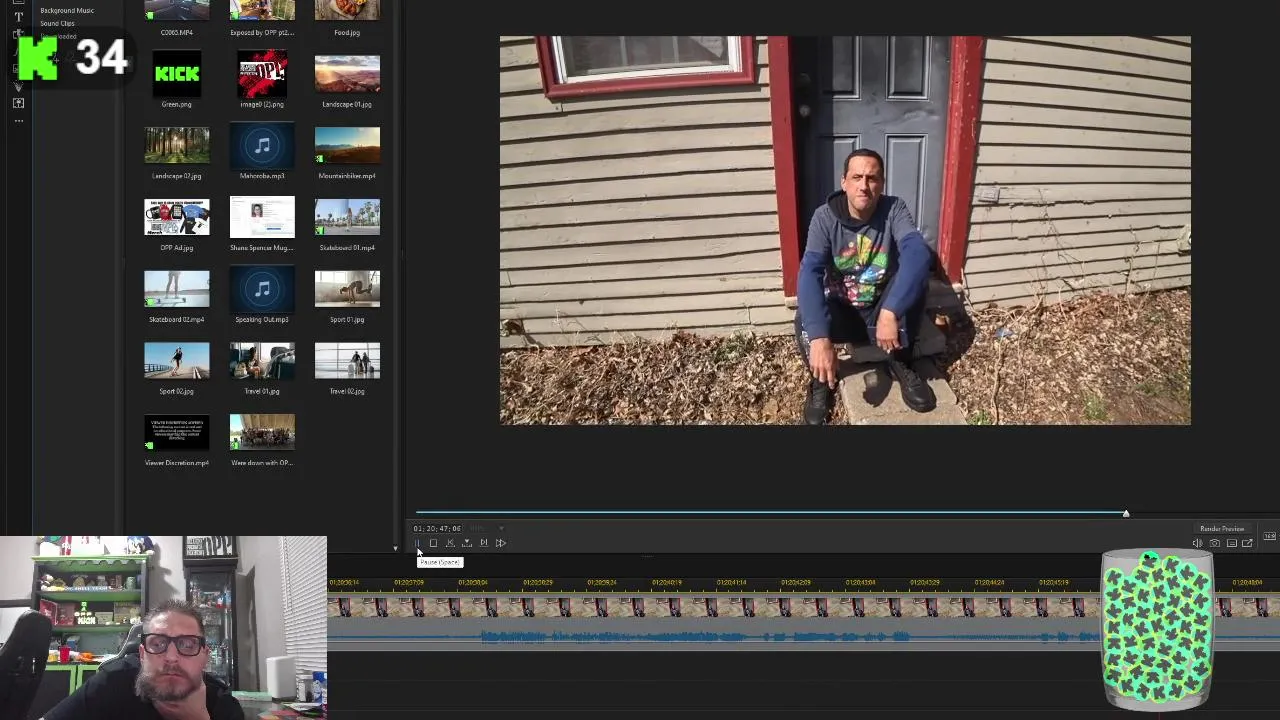Open the preview volume control
The image size is (1280, 720).
[x=1198, y=543]
